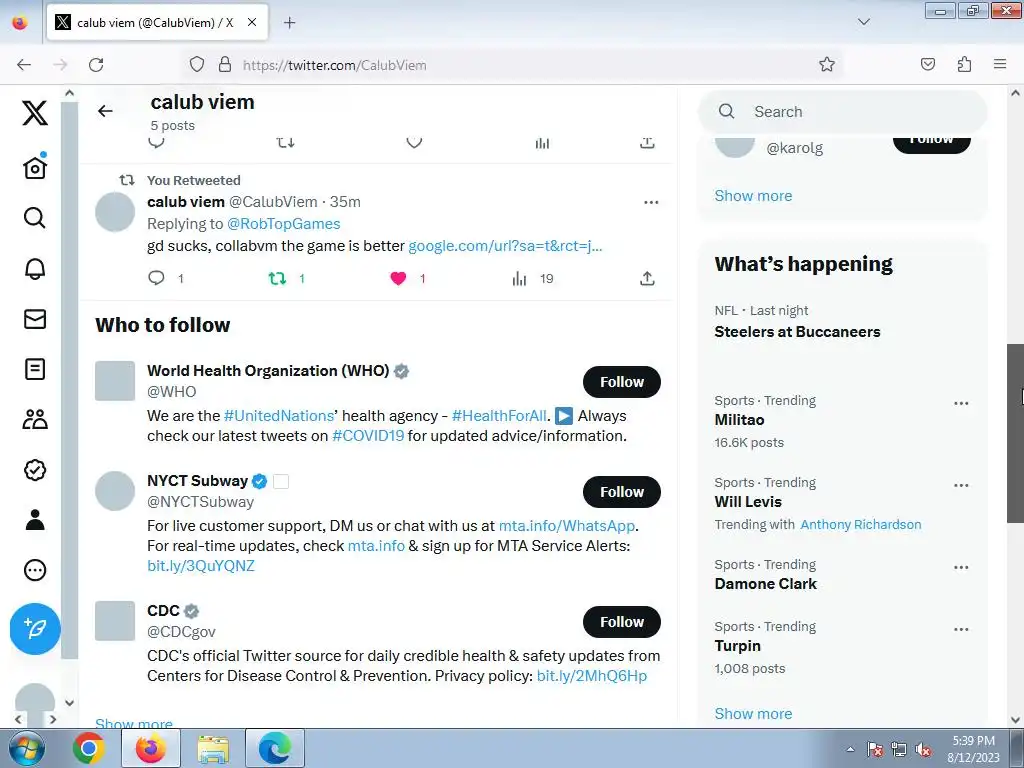Click the Firefox address bar URL
Screen dimensions: 1024x768
pyautogui.click(x=334, y=65)
